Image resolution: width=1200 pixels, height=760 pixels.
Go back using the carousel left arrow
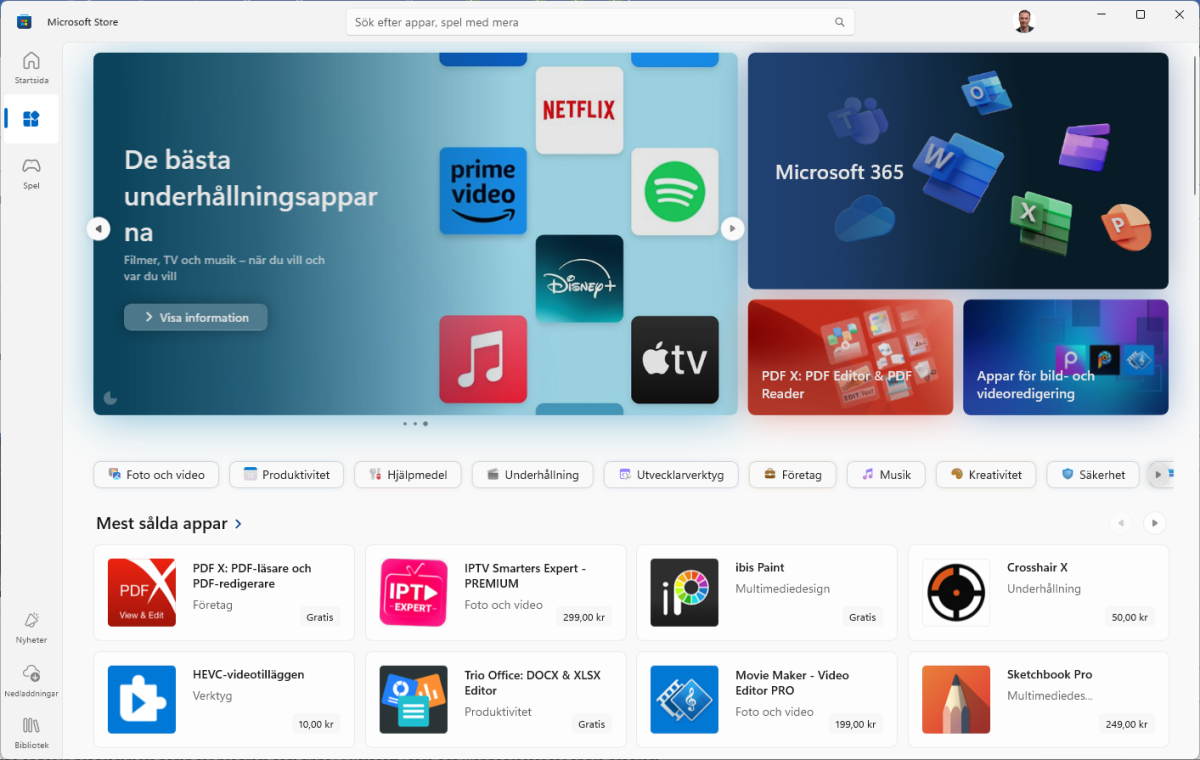pos(99,228)
